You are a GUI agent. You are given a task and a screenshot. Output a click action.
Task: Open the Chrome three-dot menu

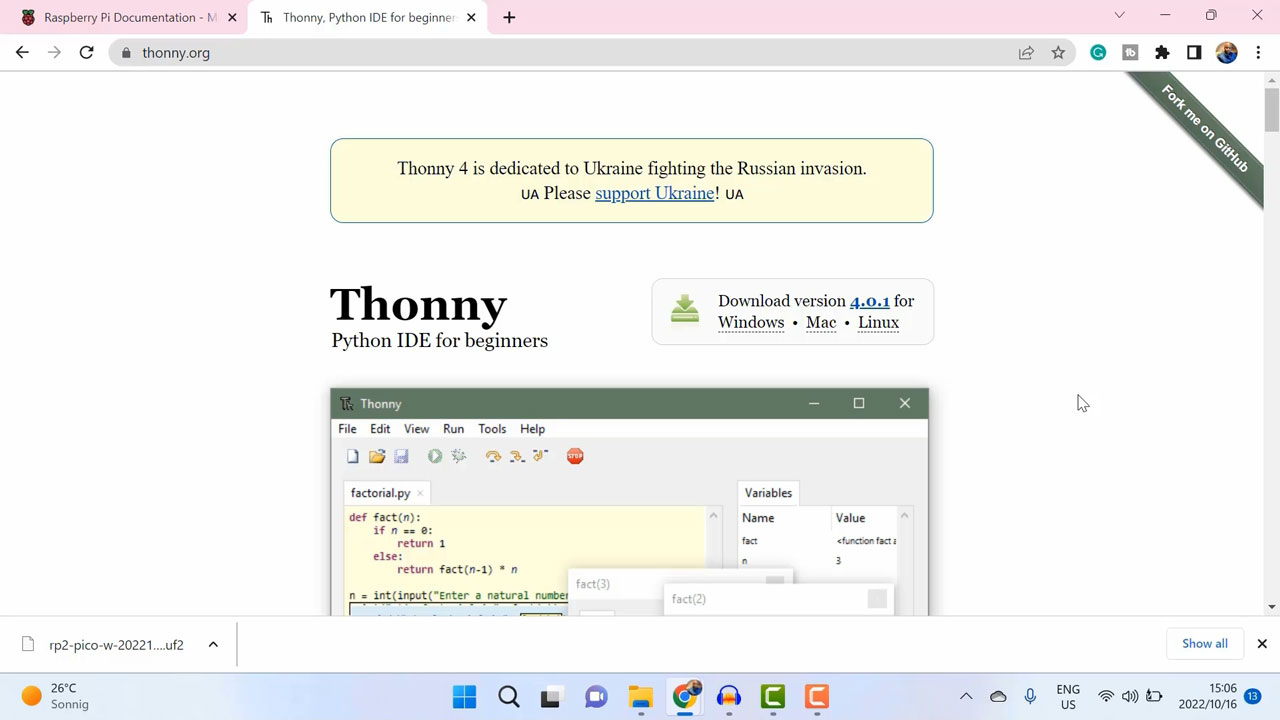1258,53
